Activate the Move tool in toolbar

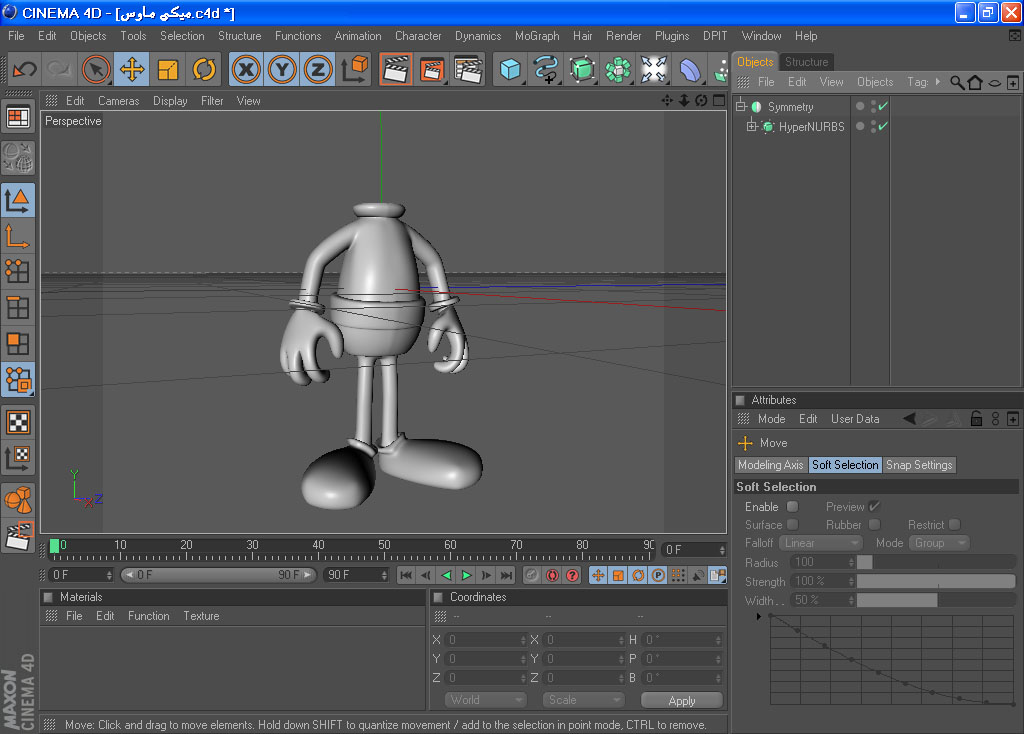(132, 69)
